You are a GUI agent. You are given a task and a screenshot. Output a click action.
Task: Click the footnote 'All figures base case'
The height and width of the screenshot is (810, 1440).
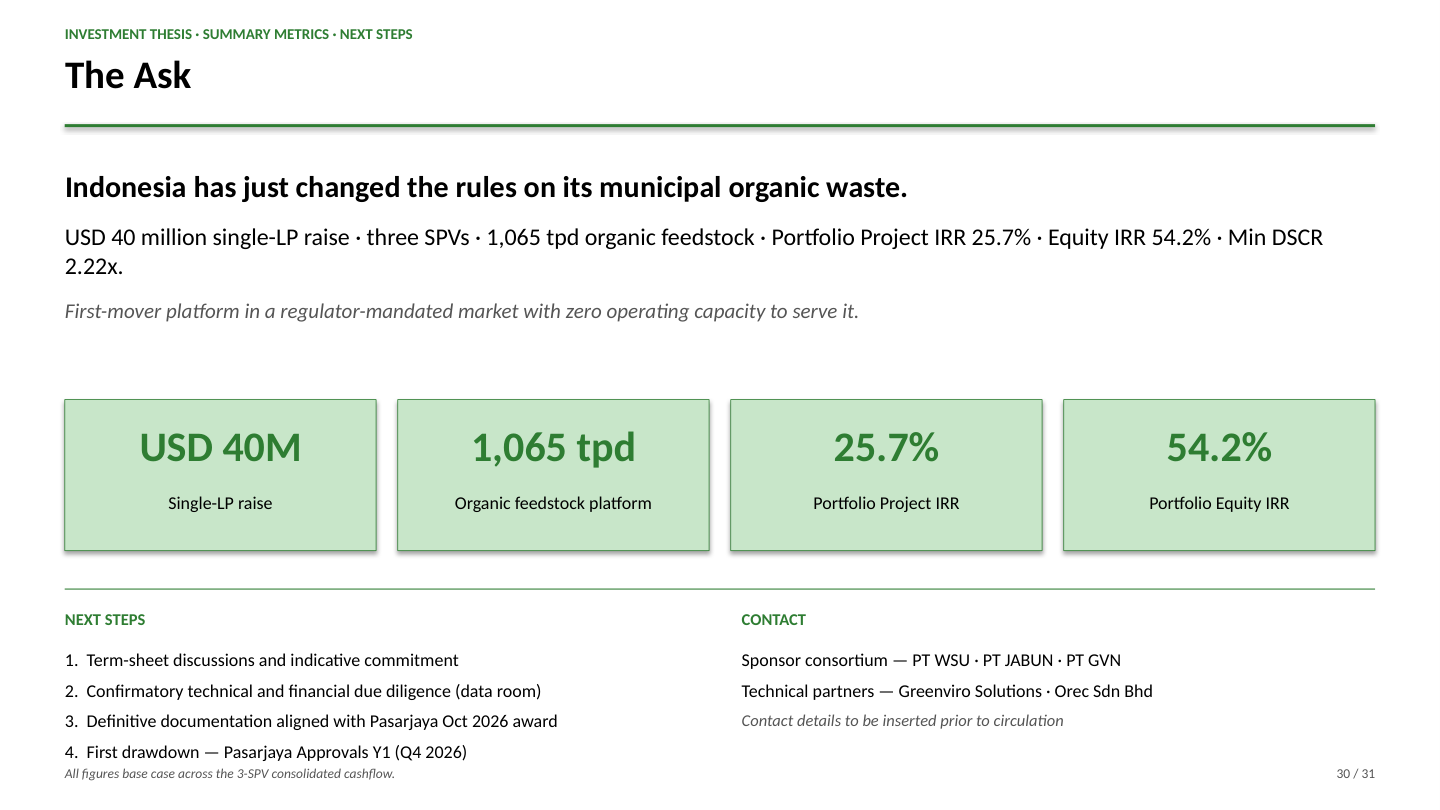pos(230,774)
